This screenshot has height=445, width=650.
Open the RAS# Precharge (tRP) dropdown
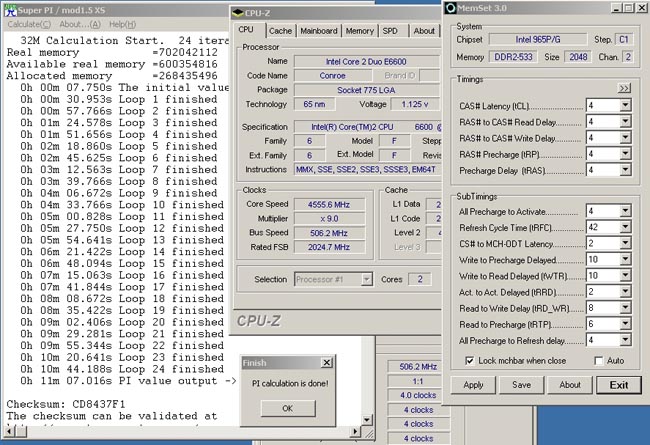(x=625, y=154)
